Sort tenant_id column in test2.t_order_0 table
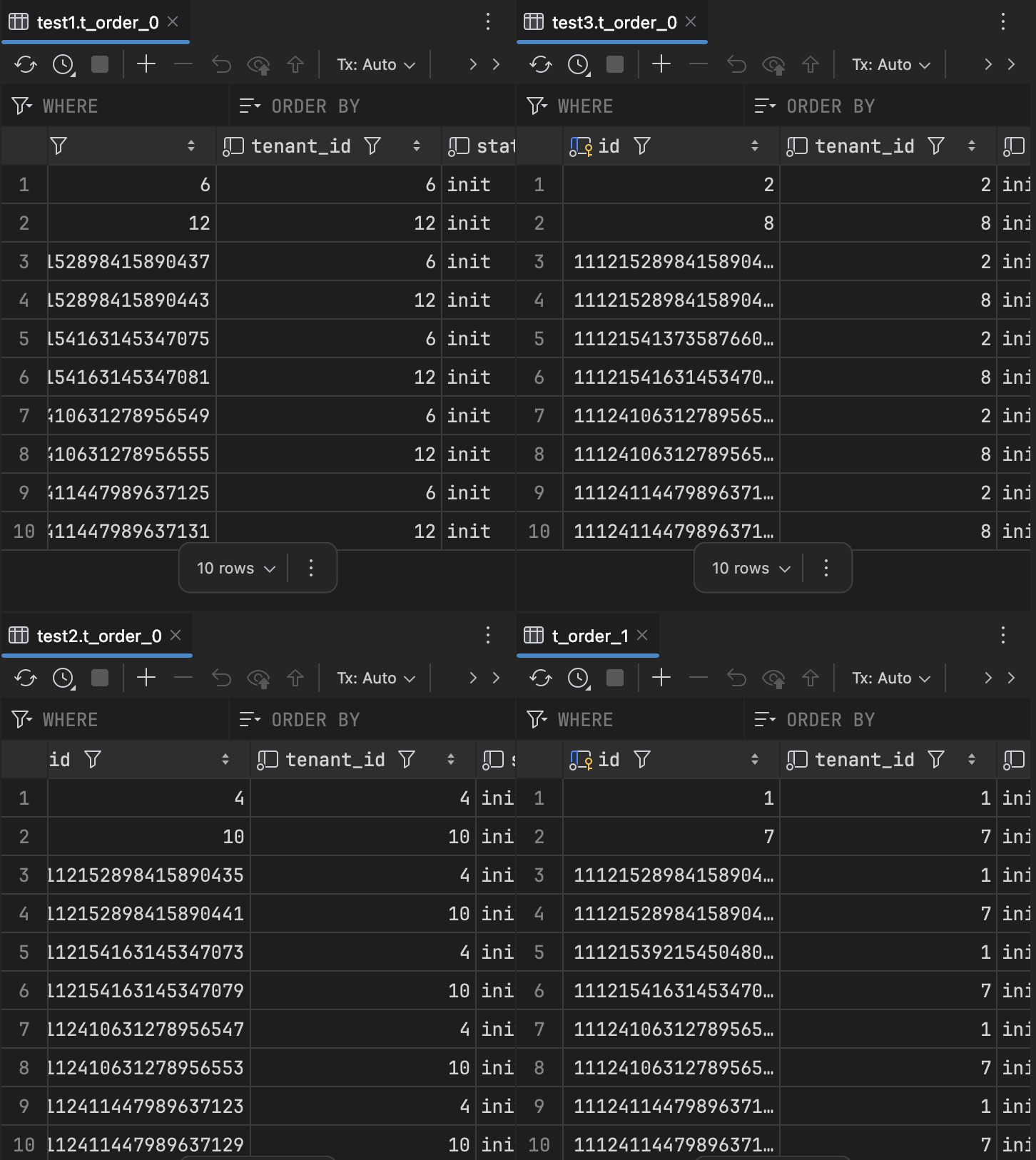The height and width of the screenshot is (1160, 1036). [x=451, y=760]
